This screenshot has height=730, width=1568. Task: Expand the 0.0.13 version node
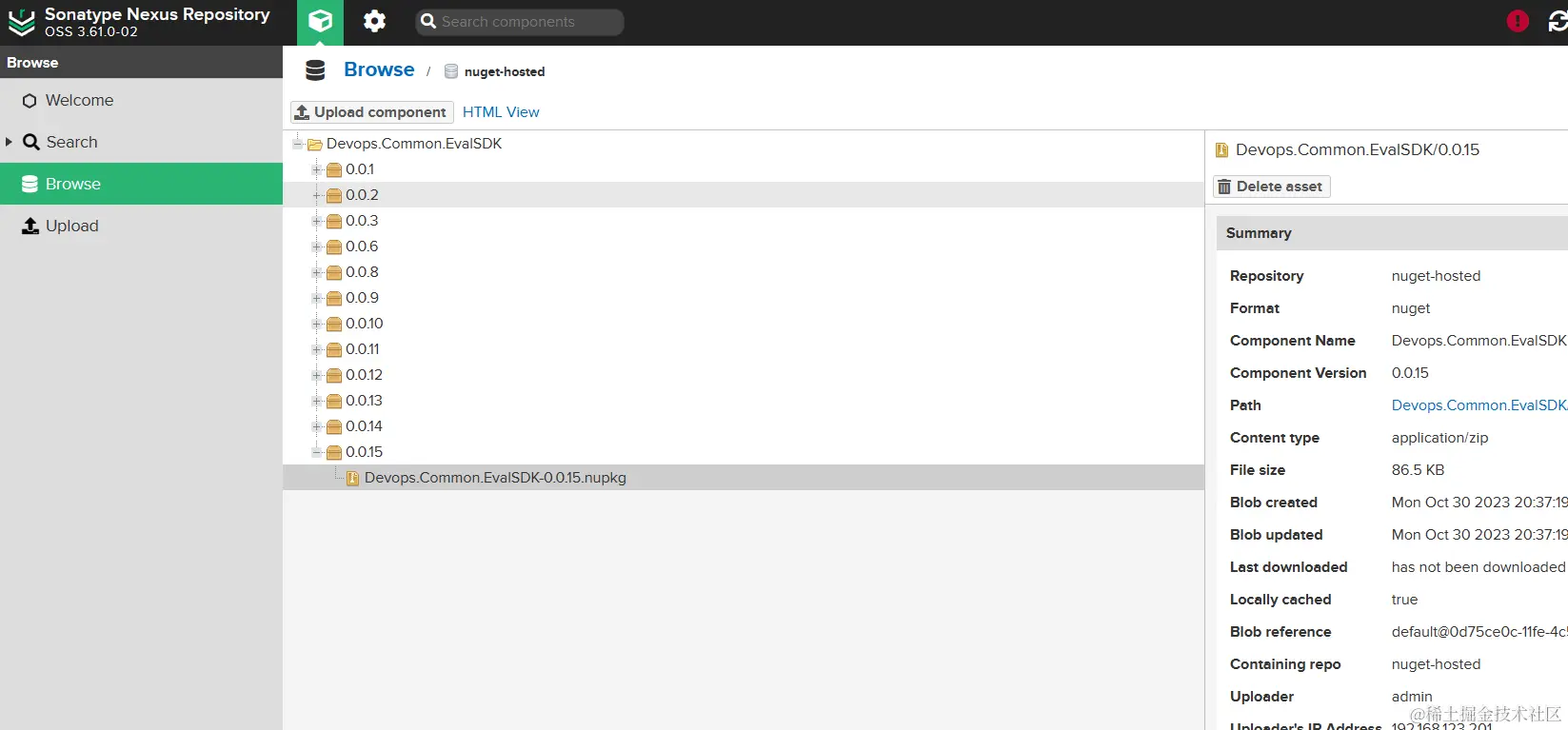tap(317, 401)
